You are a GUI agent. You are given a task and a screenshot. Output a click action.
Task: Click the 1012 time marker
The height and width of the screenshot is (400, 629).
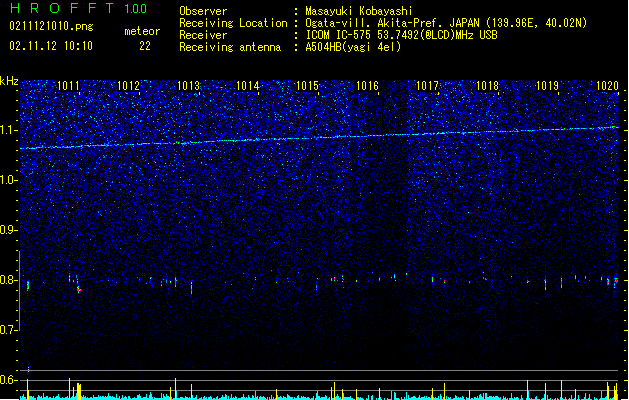pos(128,86)
